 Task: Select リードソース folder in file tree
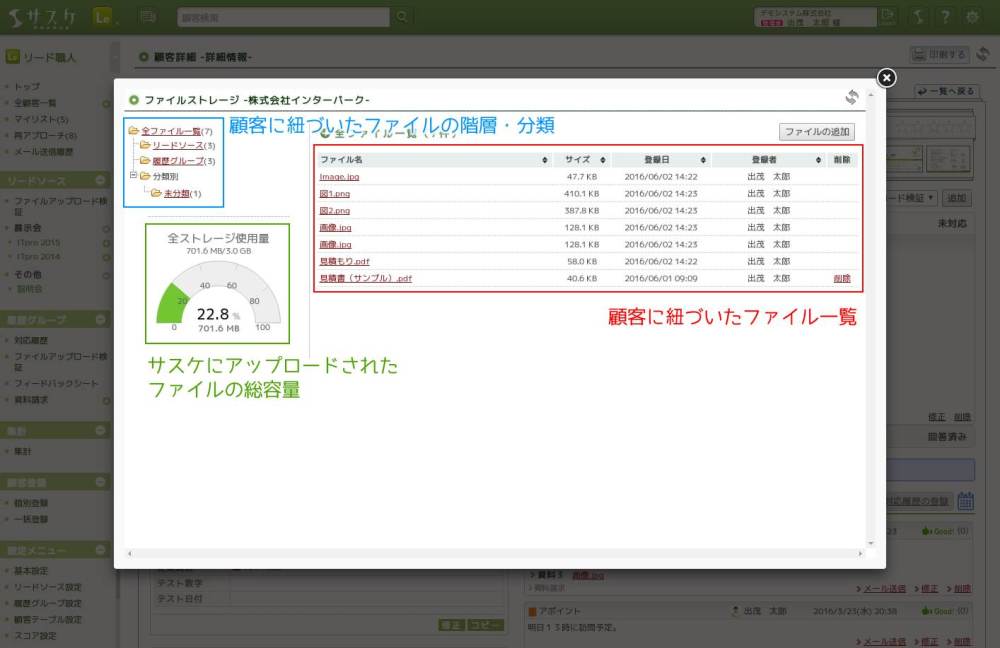(176, 146)
